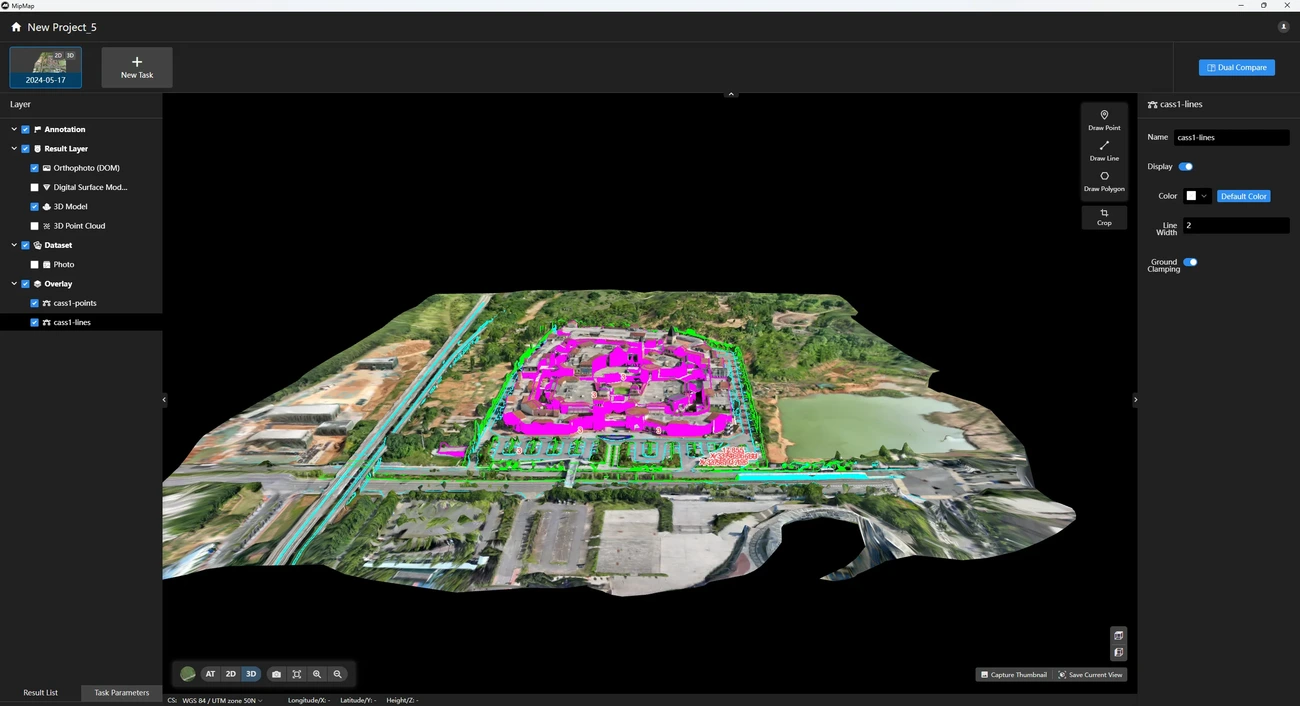1300x706 pixels.
Task: Activate the Draw Polygon tool
Action: (1104, 181)
